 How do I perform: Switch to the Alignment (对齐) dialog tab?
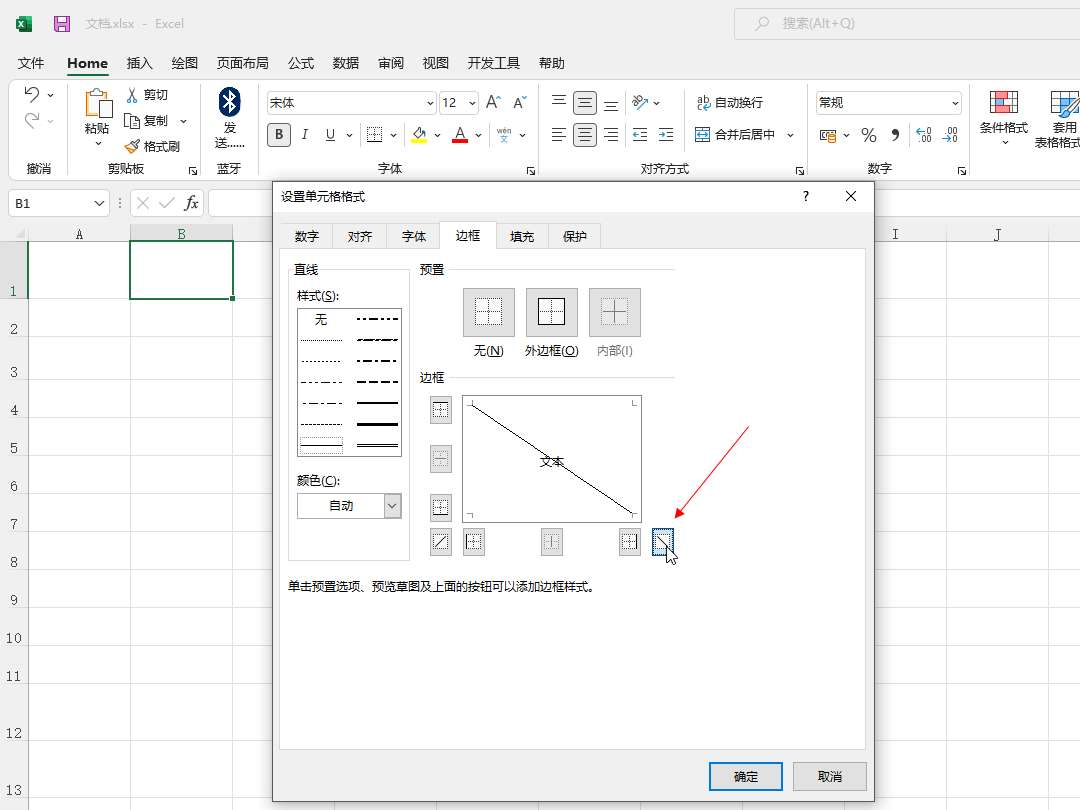pos(360,236)
